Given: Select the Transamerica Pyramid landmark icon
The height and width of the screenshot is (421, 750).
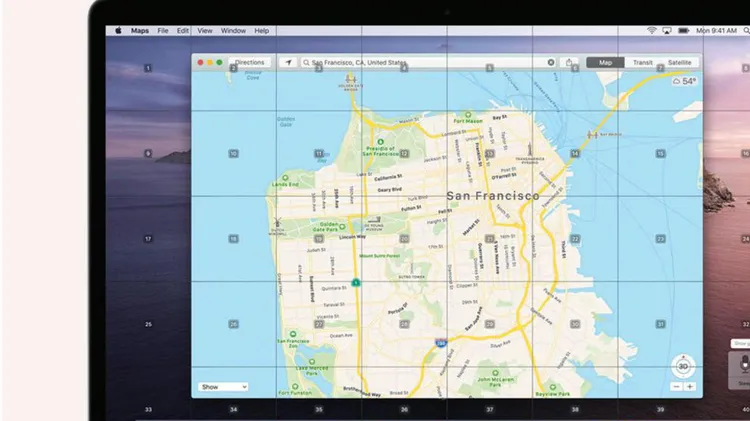Looking at the screenshot, I should tap(529, 149).
